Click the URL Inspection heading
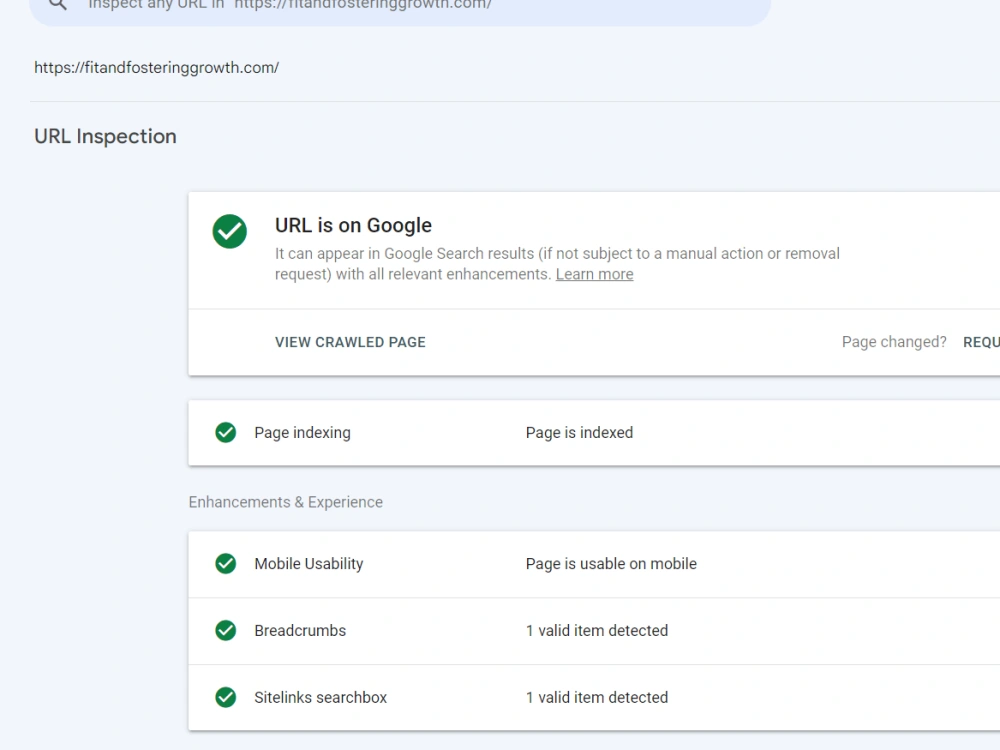 (105, 136)
